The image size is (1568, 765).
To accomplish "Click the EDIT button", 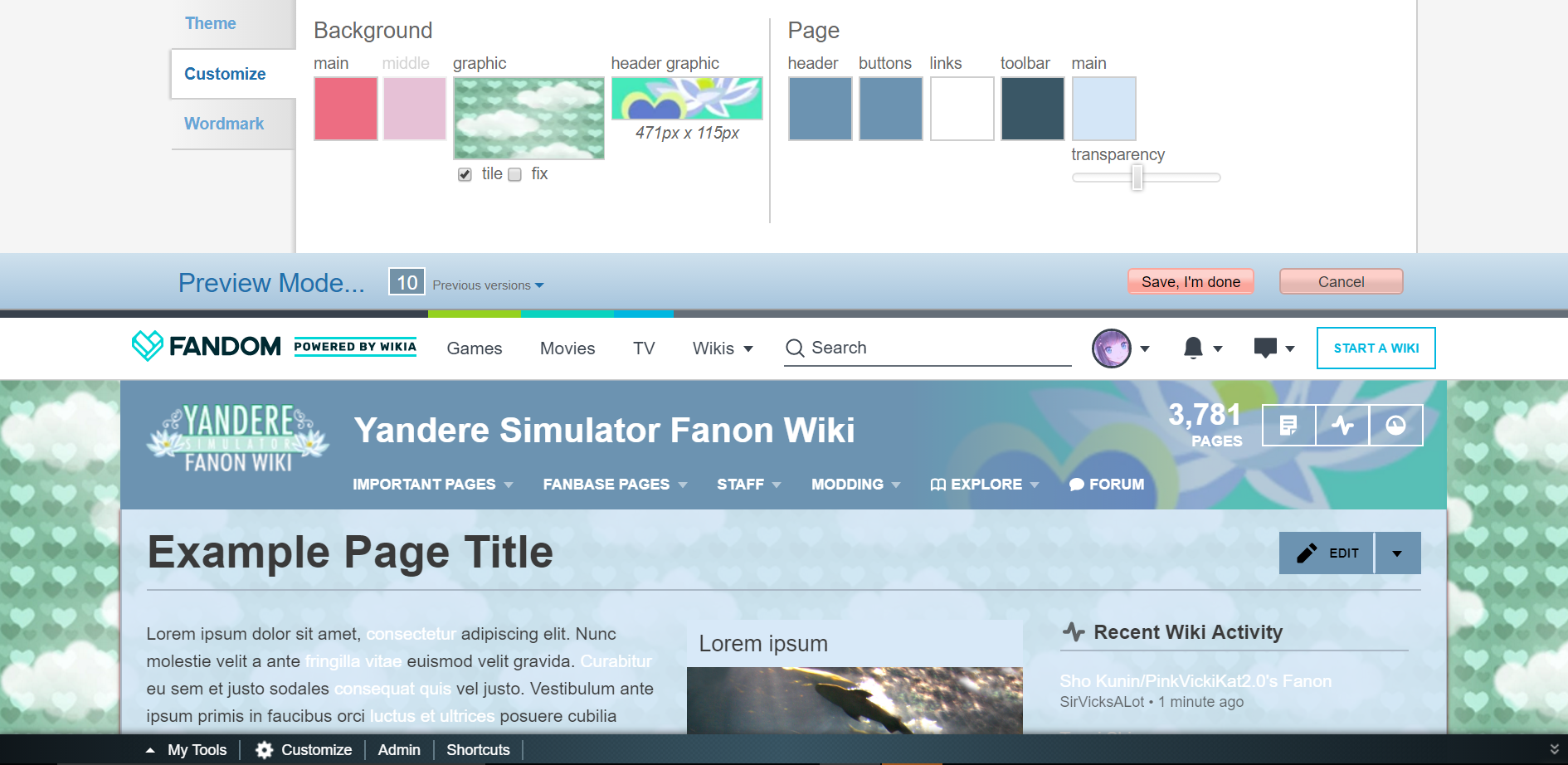I will (1327, 553).
